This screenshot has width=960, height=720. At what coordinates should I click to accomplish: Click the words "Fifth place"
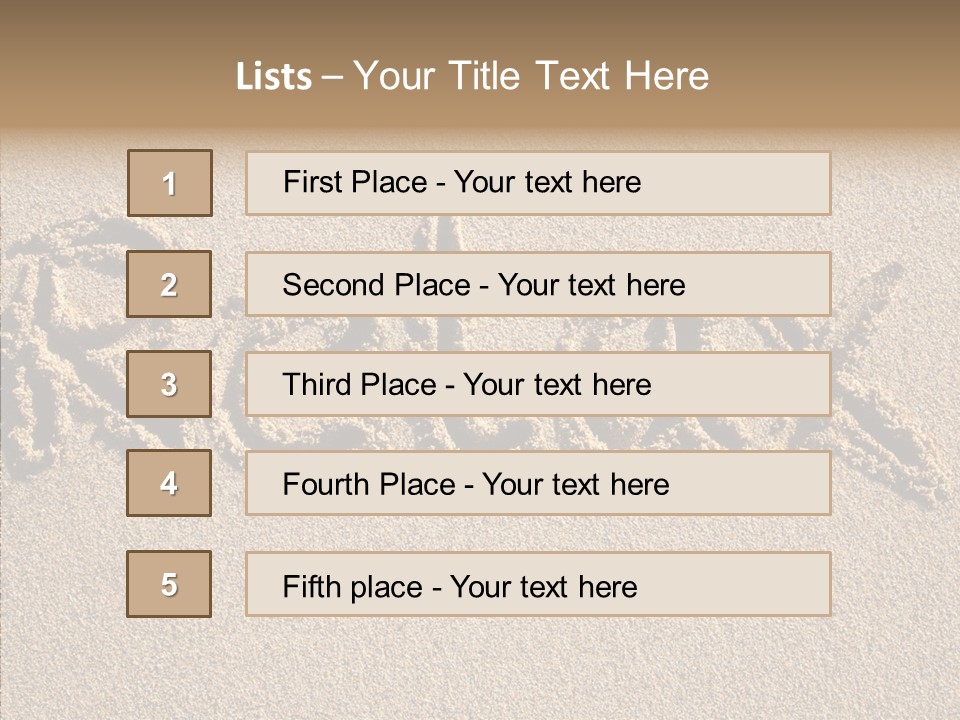pyautogui.click(x=352, y=587)
